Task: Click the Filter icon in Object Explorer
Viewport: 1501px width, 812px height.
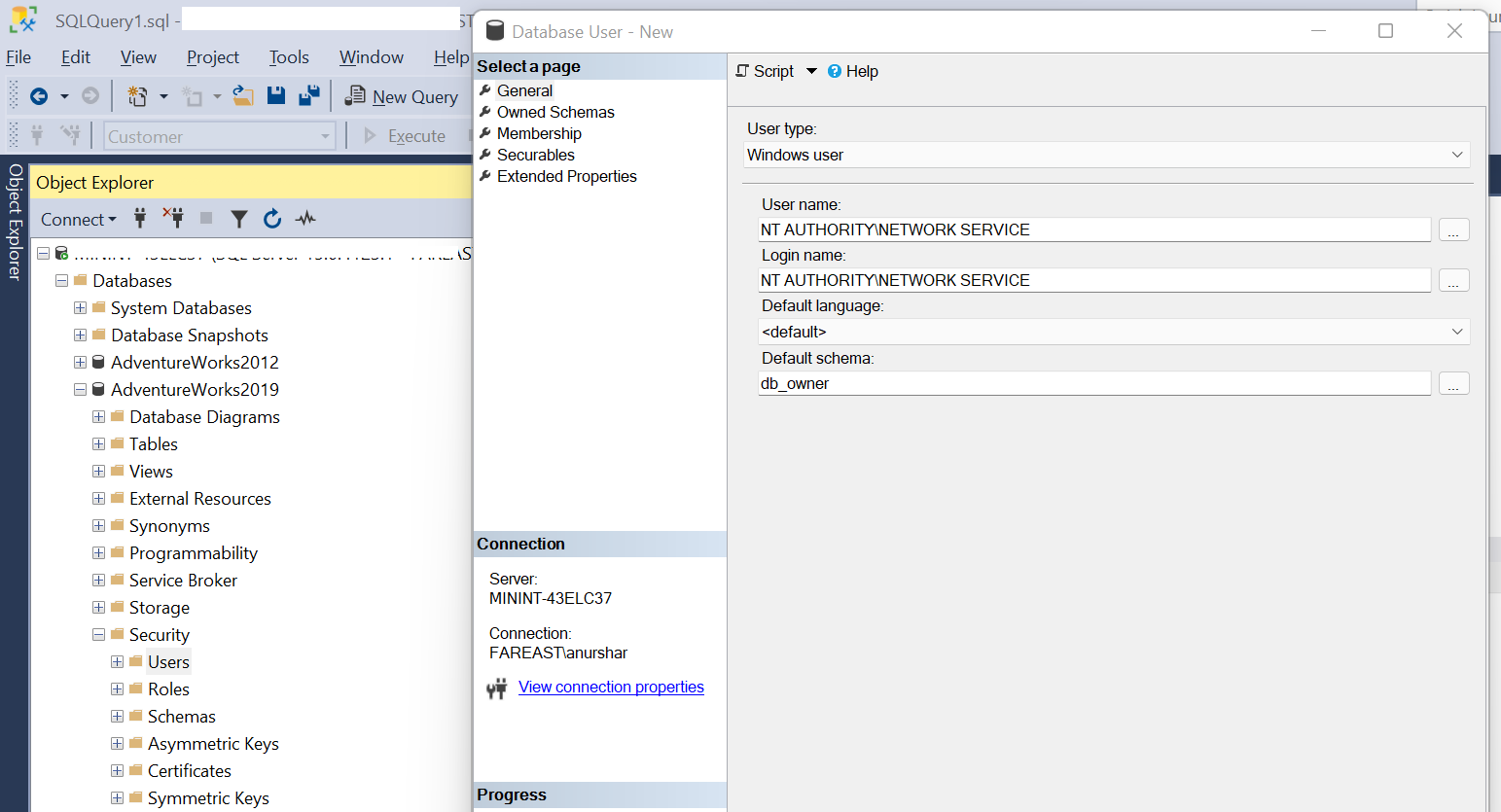Action: (x=239, y=219)
